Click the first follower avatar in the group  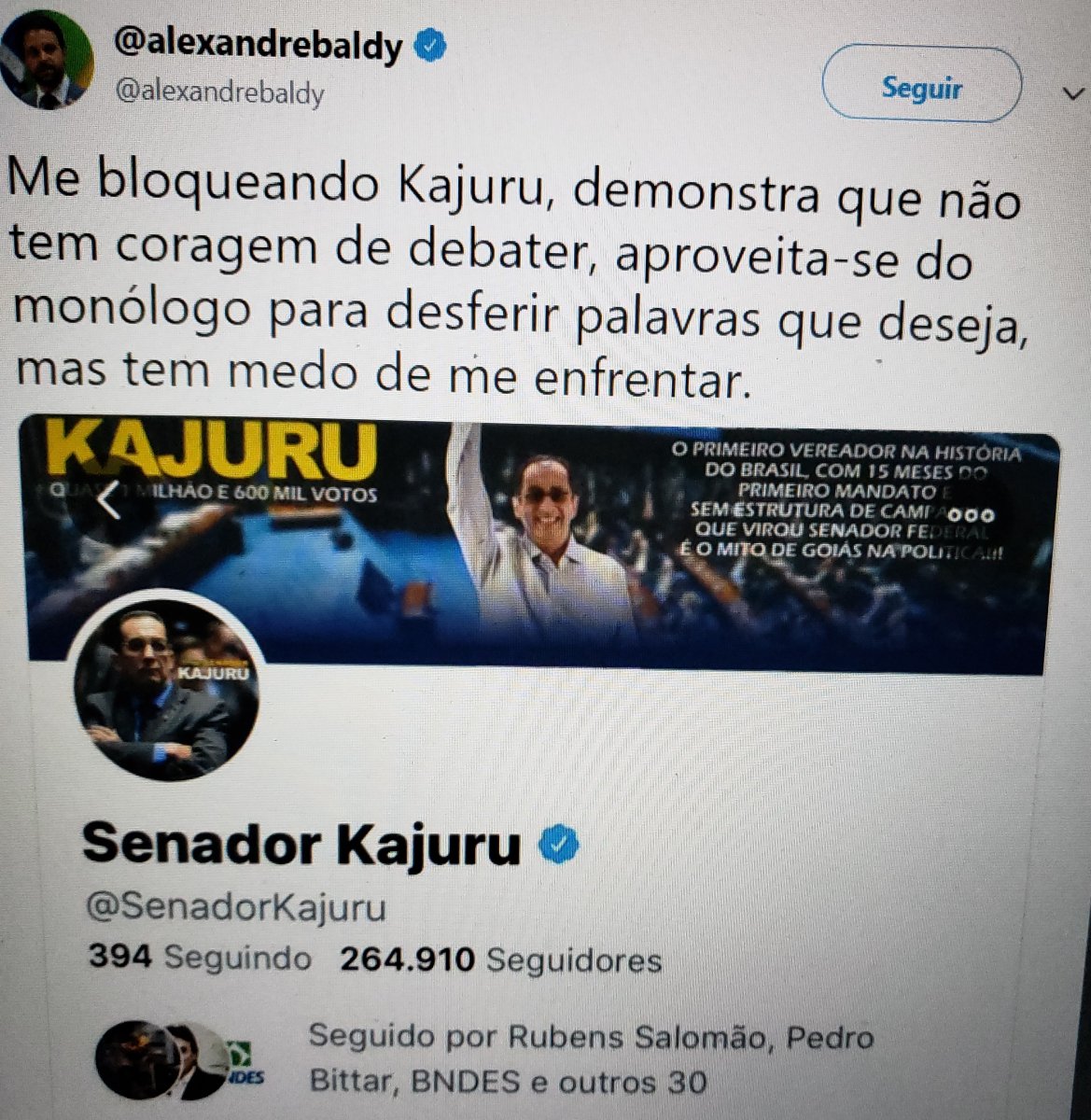click(x=137, y=1059)
